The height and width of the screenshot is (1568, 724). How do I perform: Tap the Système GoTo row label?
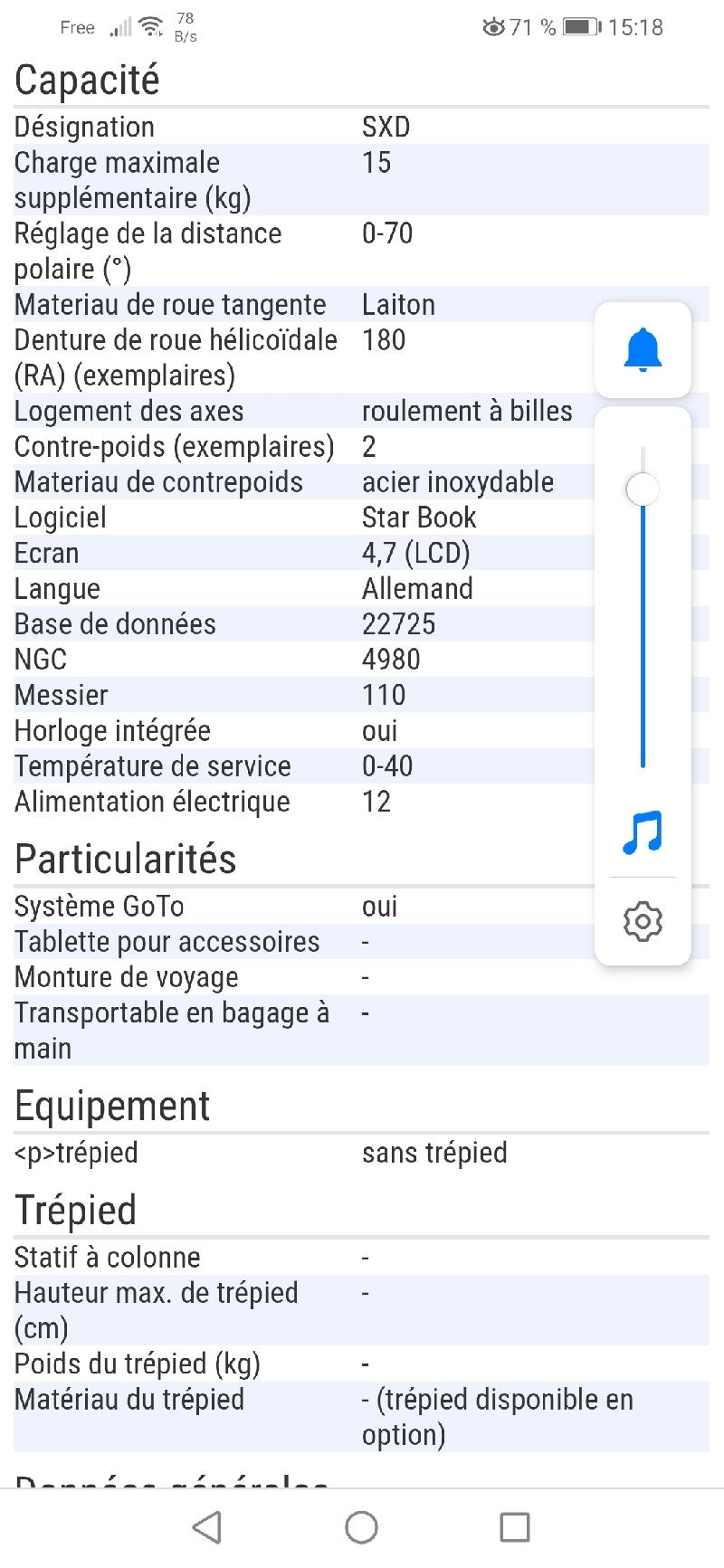tap(99, 907)
